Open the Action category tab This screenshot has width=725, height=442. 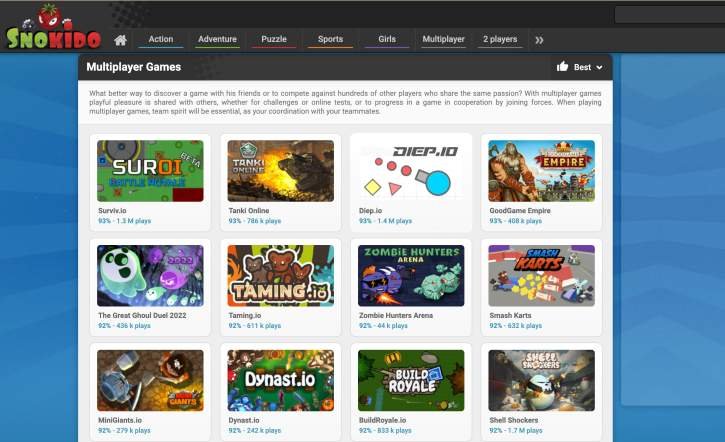click(160, 39)
